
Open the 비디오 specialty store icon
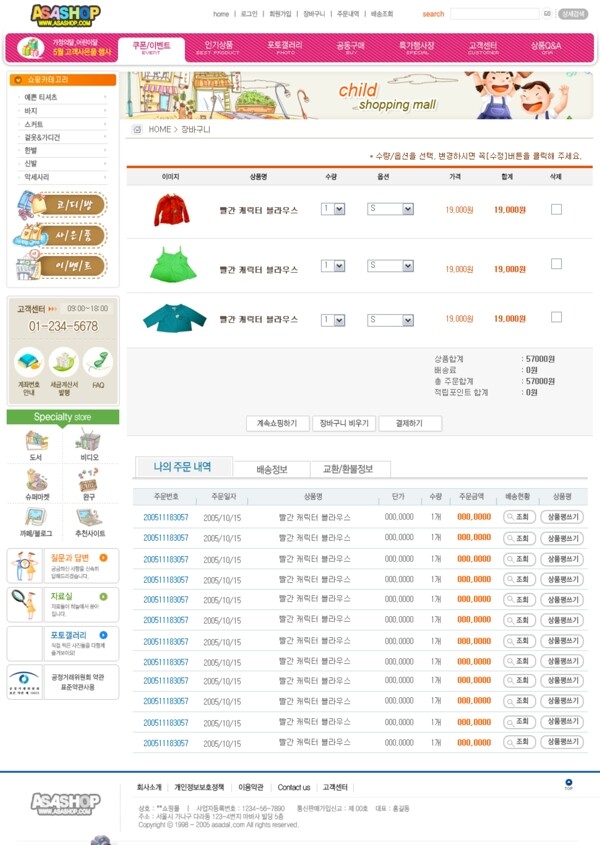click(89, 440)
